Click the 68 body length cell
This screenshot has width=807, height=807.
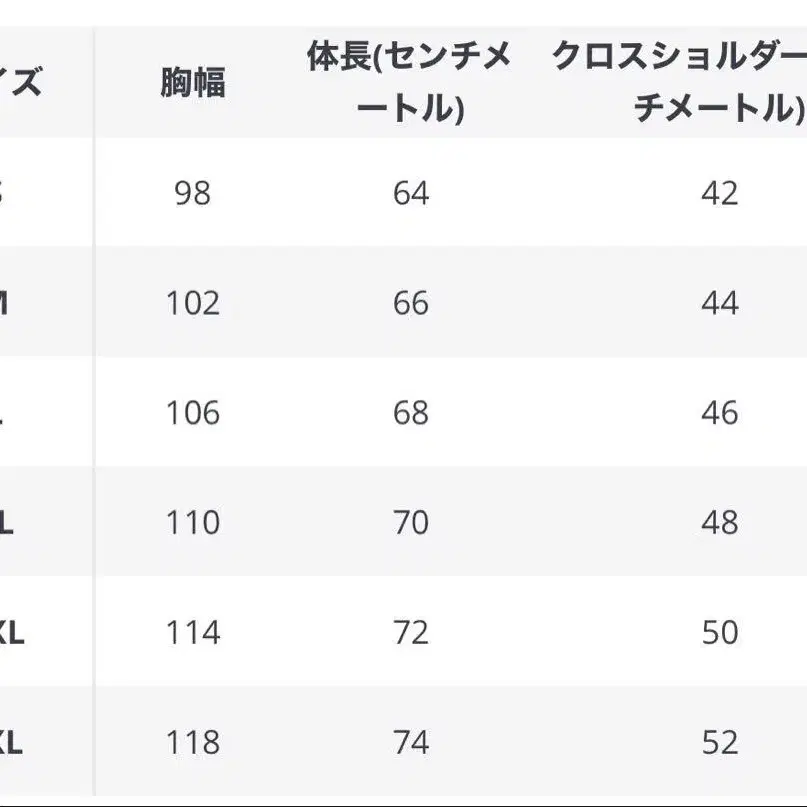coord(410,412)
